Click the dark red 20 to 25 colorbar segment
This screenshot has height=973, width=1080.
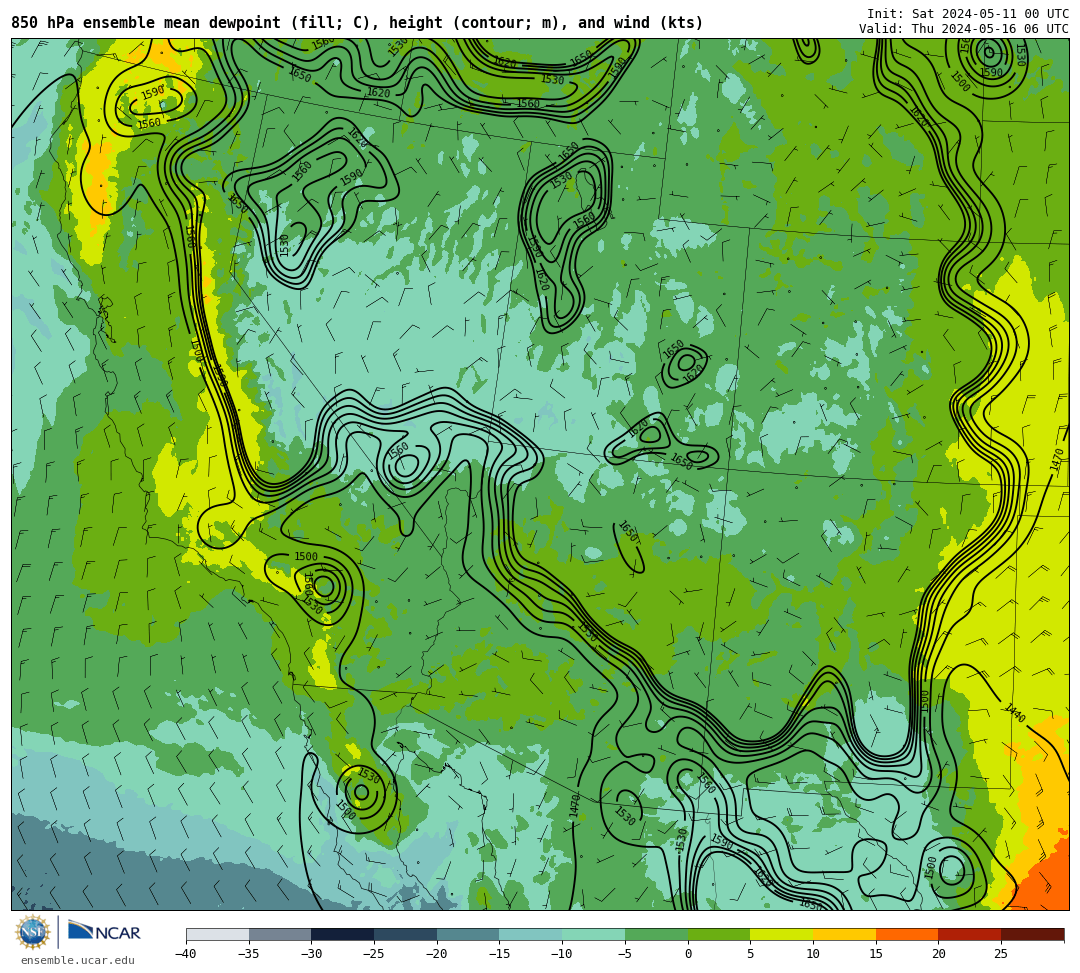970,934
